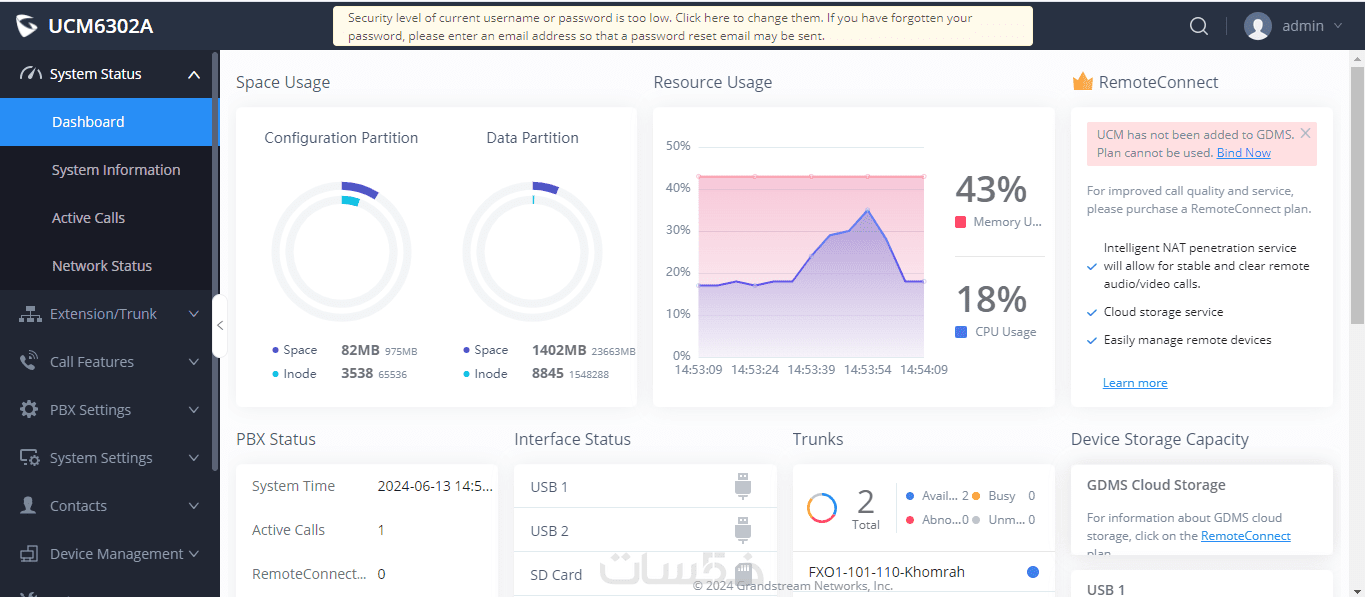Click the PBX Settings gear icon
1365x597 pixels.
[30, 410]
